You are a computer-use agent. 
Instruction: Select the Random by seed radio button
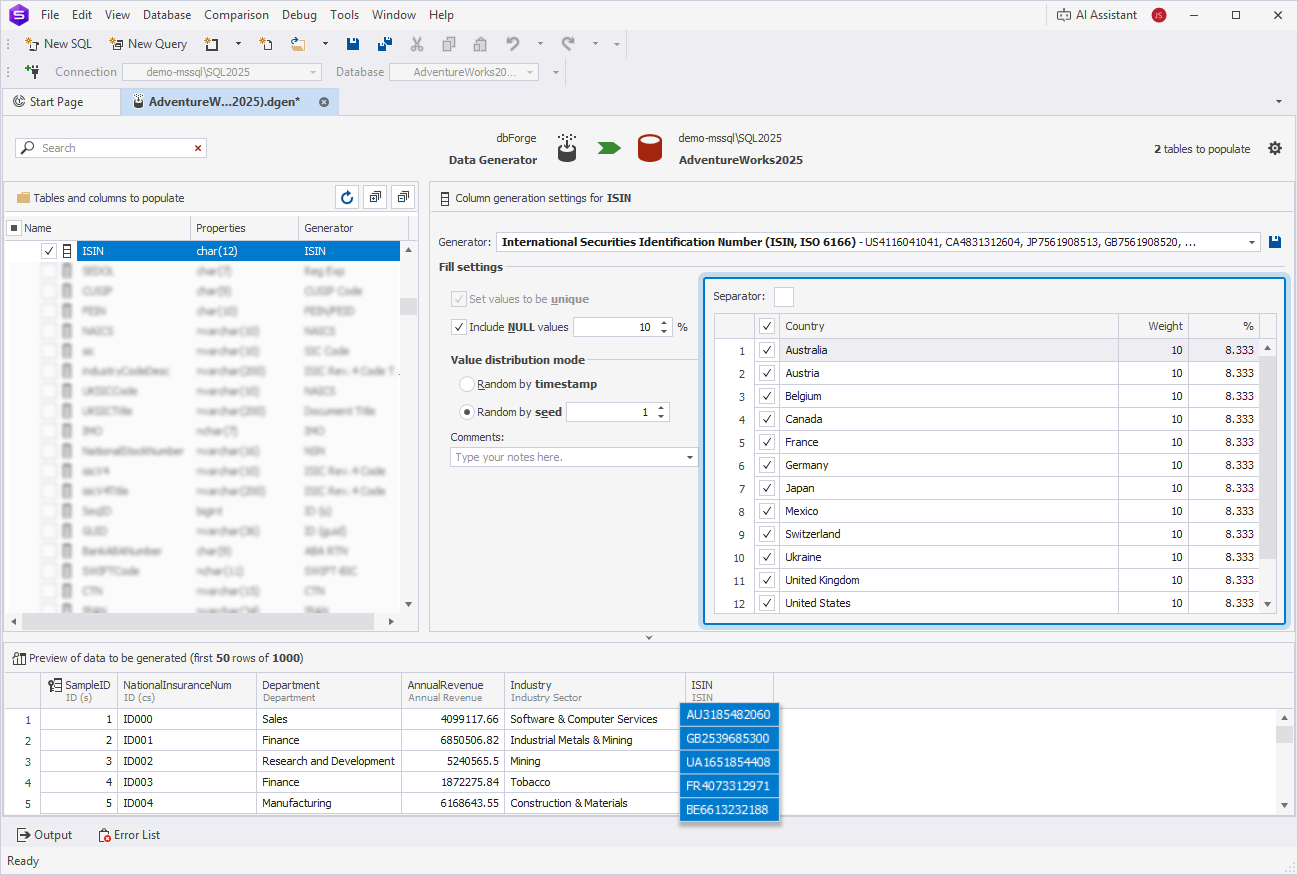point(467,412)
